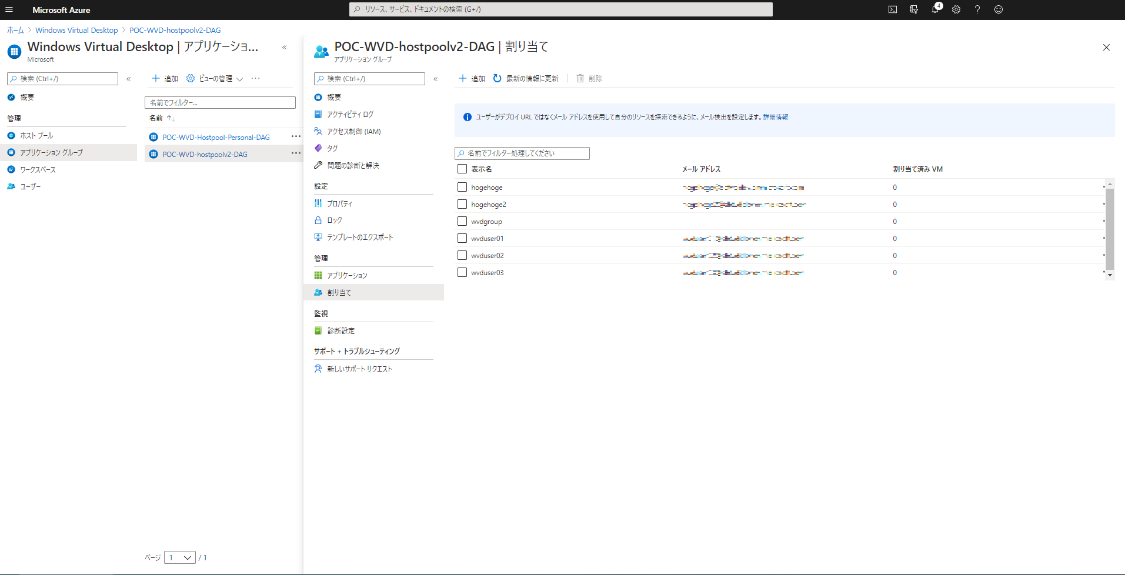Open アクセス制御 (IAM) in the resource menu

tap(352, 131)
